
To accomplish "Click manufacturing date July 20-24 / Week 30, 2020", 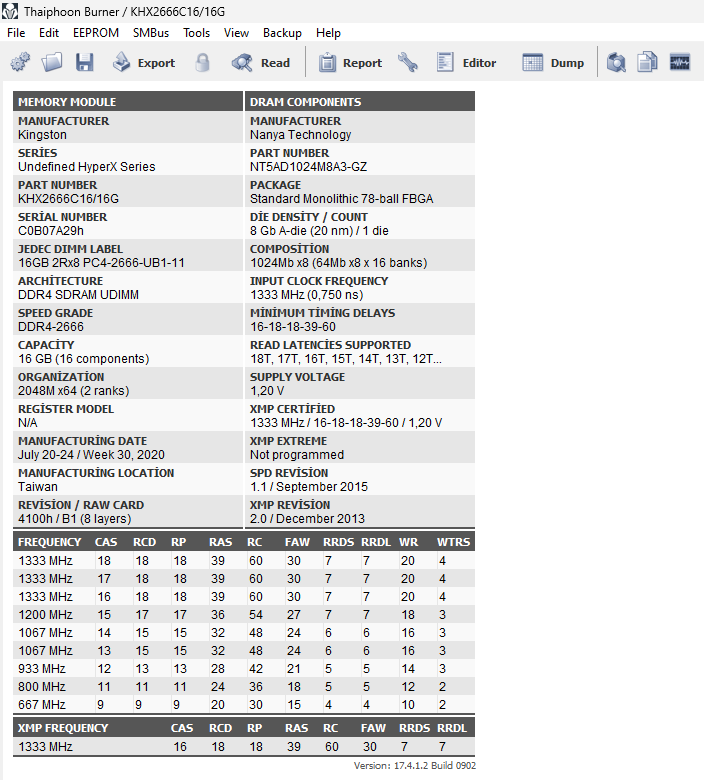I will point(92,455).
